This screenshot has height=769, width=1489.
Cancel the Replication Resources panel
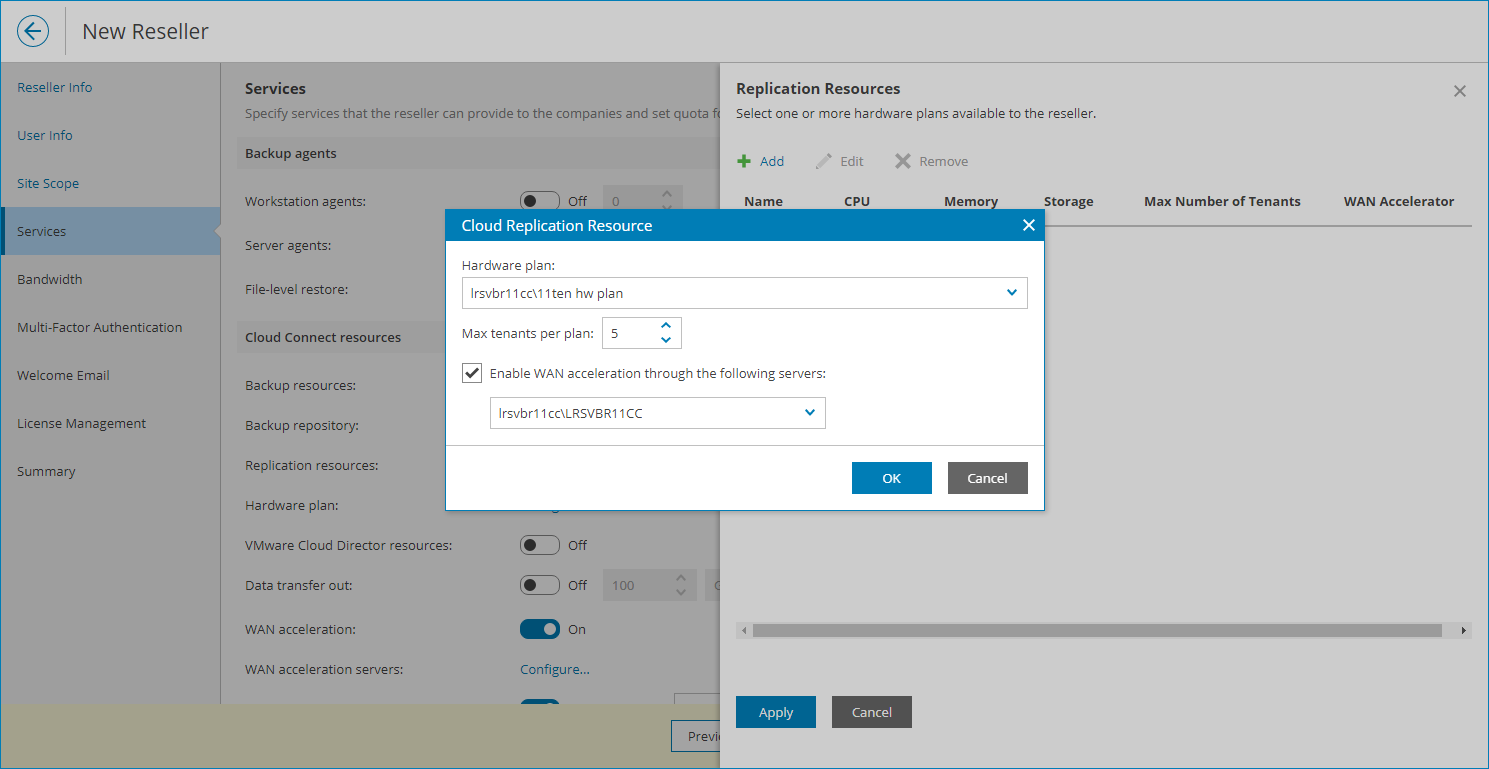tap(872, 712)
